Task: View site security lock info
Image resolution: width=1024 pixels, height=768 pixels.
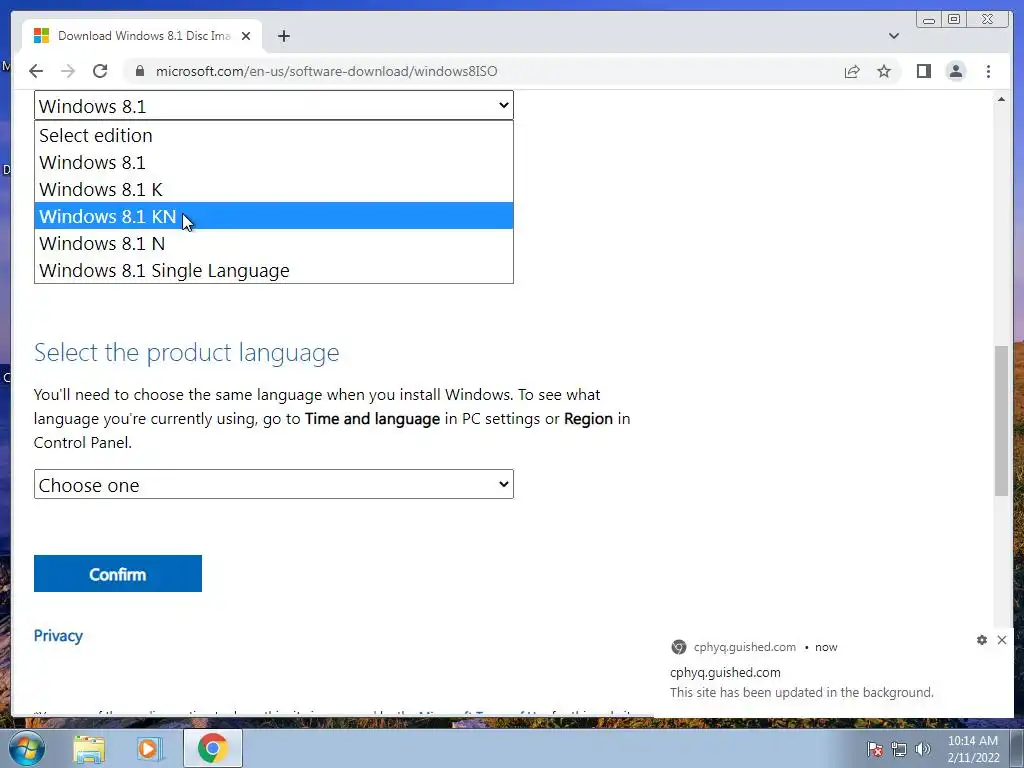Action: click(x=140, y=71)
